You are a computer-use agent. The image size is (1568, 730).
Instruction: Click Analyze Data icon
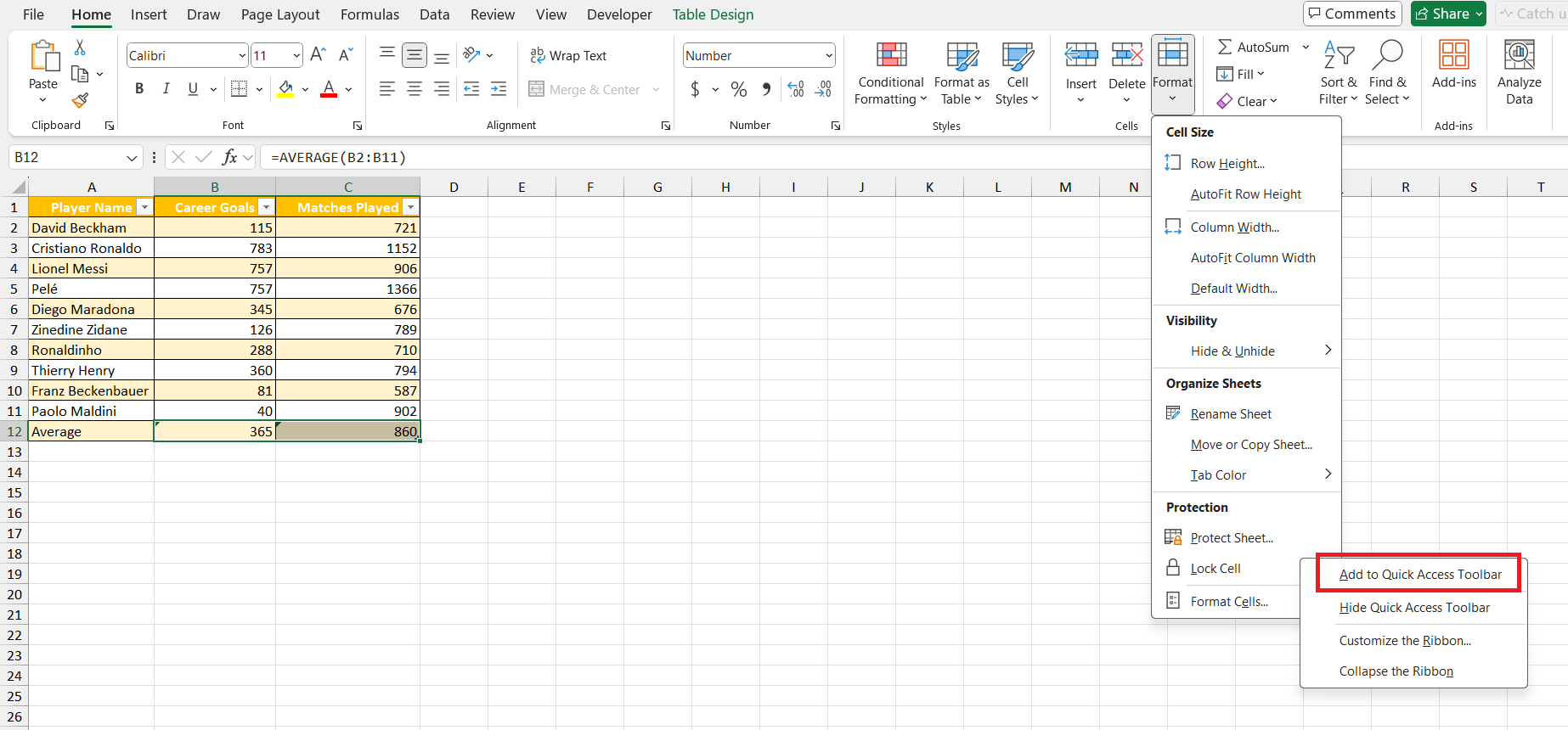pos(1520,74)
